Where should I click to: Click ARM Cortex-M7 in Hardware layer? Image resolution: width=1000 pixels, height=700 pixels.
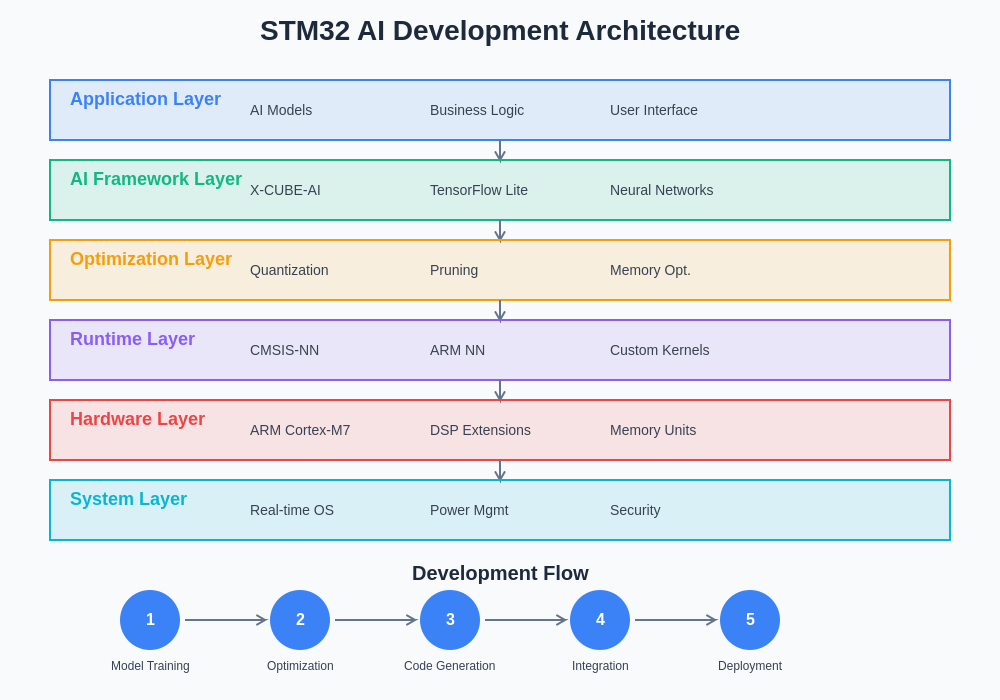pyautogui.click(x=300, y=430)
